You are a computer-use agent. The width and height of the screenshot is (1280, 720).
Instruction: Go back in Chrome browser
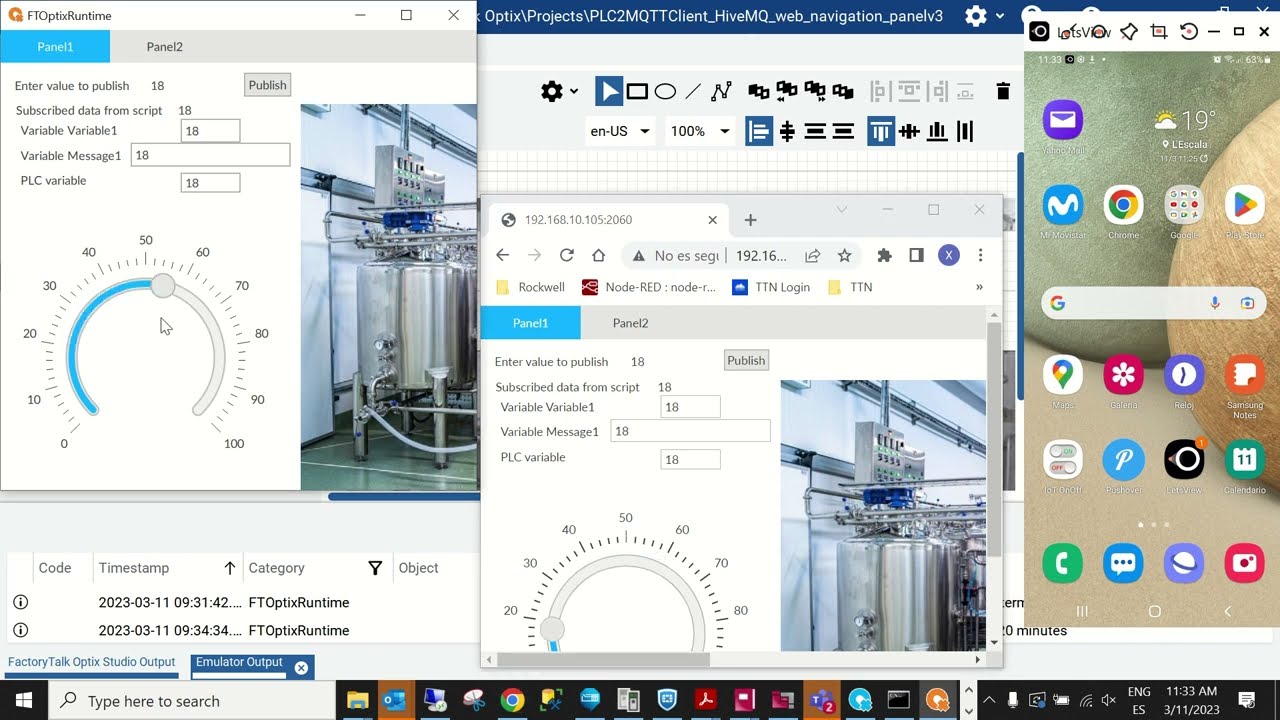coord(503,255)
